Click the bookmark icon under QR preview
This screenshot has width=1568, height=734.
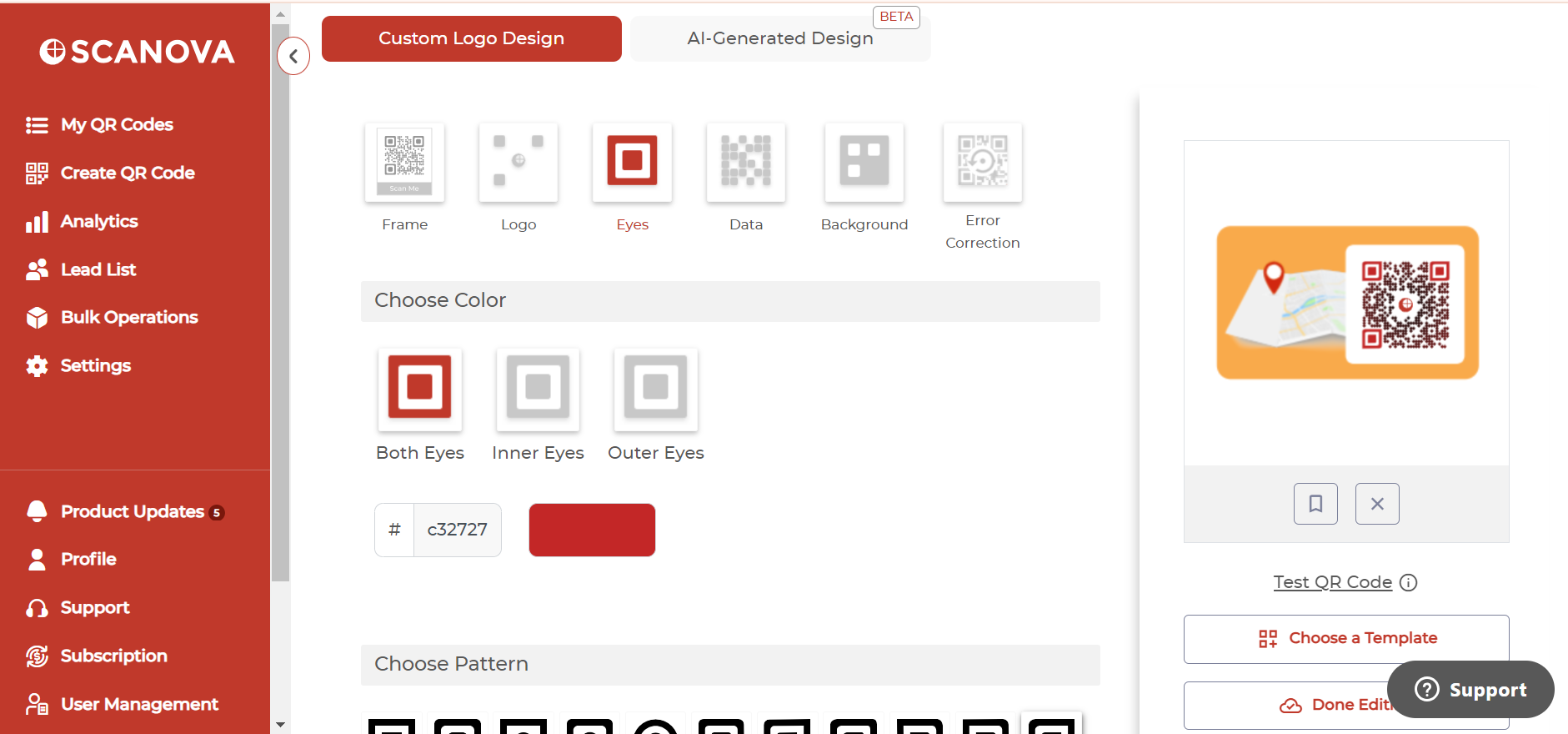click(1315, 504)
